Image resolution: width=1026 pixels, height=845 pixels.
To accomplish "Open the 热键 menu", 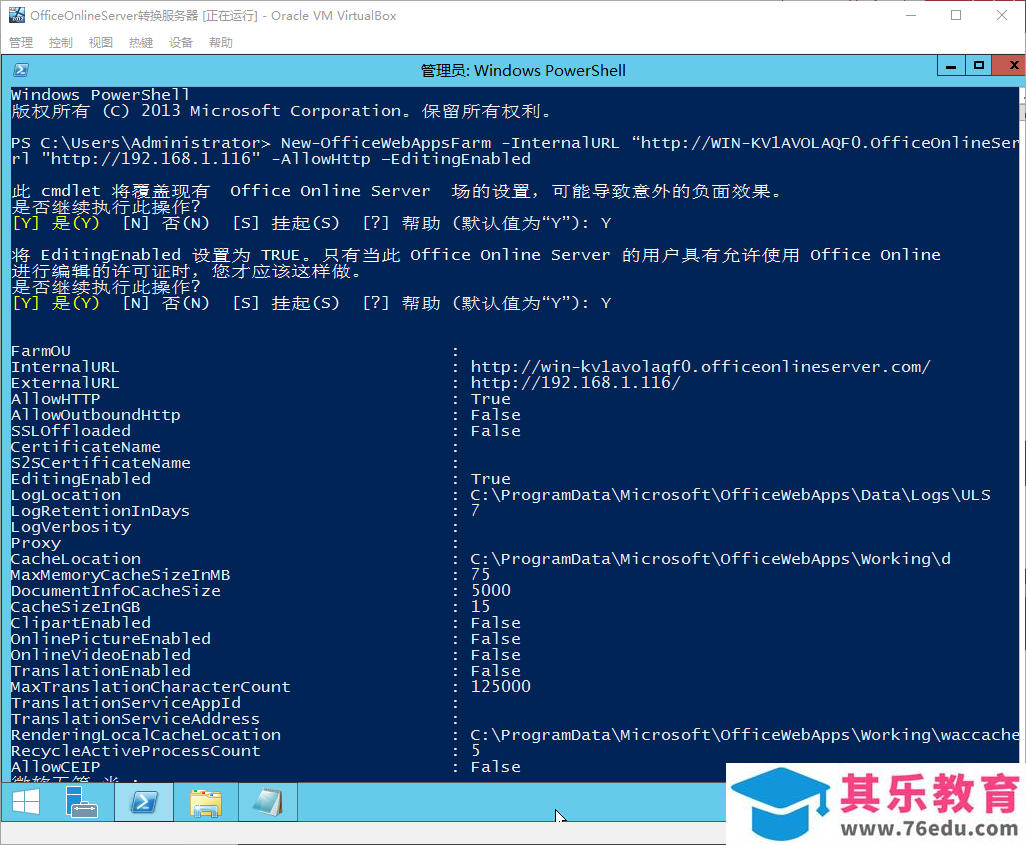I will click(x=141, y=43).
